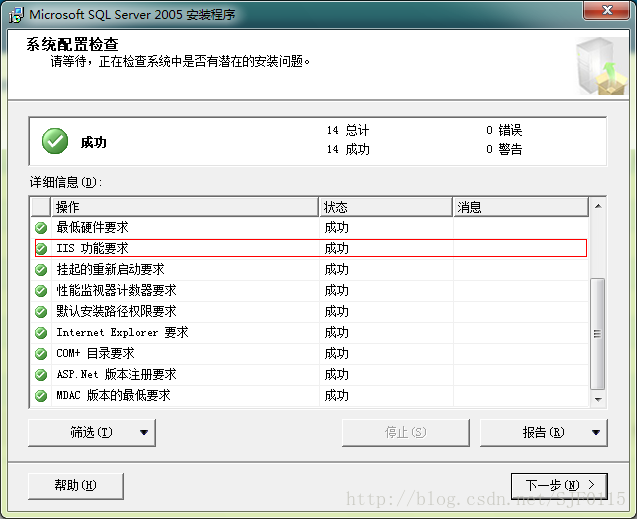Screen dimensions: 637x519
Task: Click the scrollbar down arrow in details list
Action: point(598,399)
